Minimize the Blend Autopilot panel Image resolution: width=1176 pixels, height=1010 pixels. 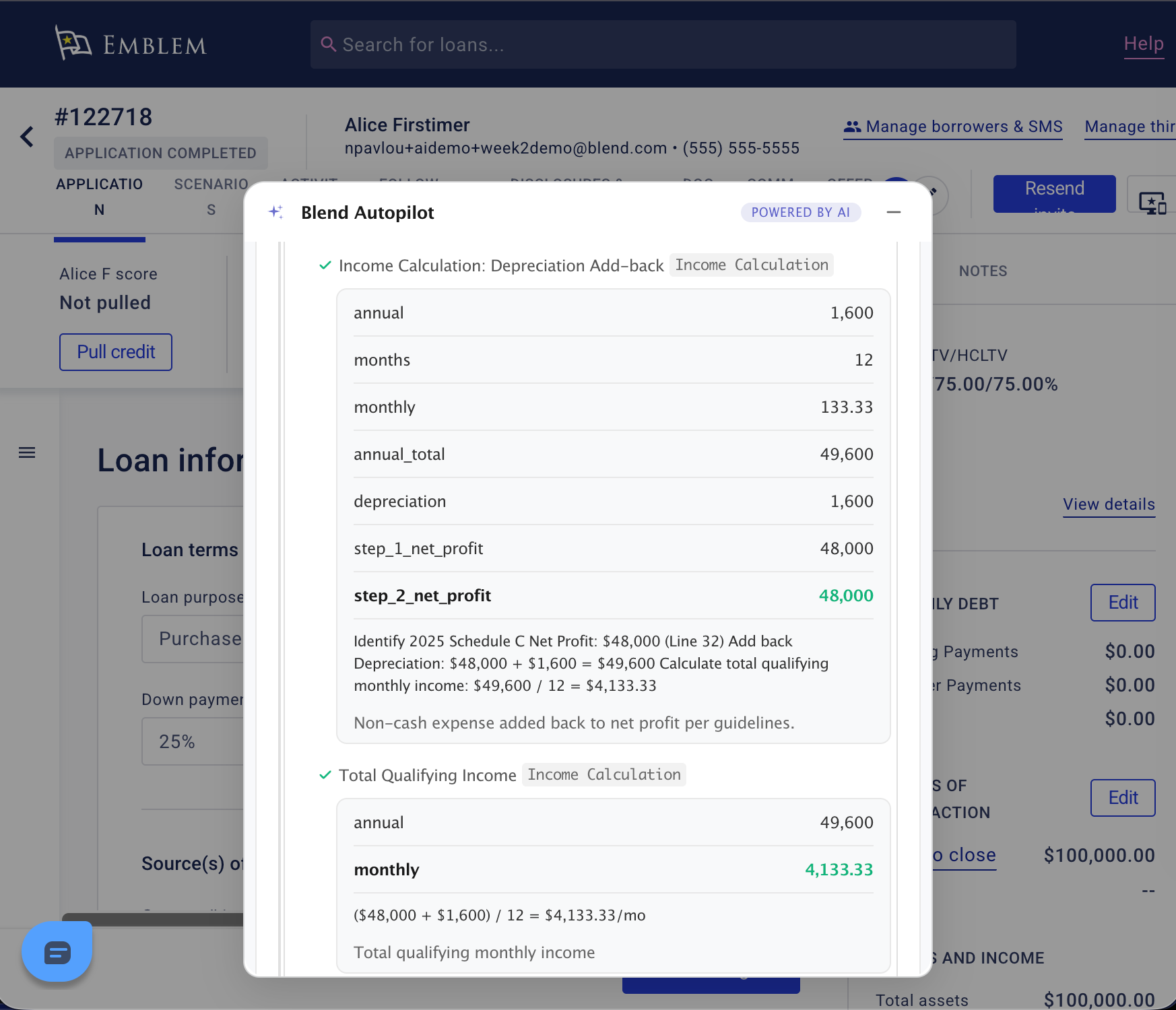894,212
